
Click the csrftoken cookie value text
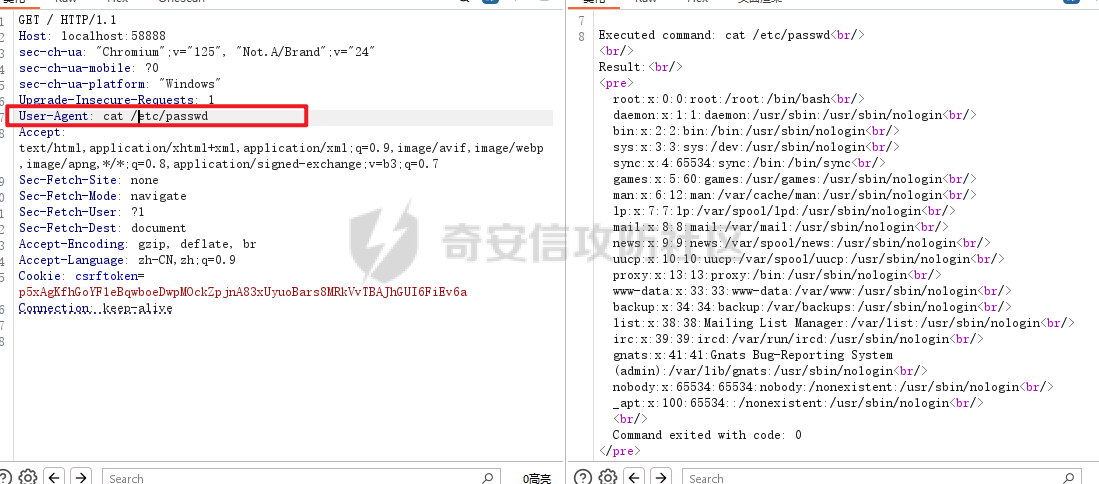pos(242,292)
